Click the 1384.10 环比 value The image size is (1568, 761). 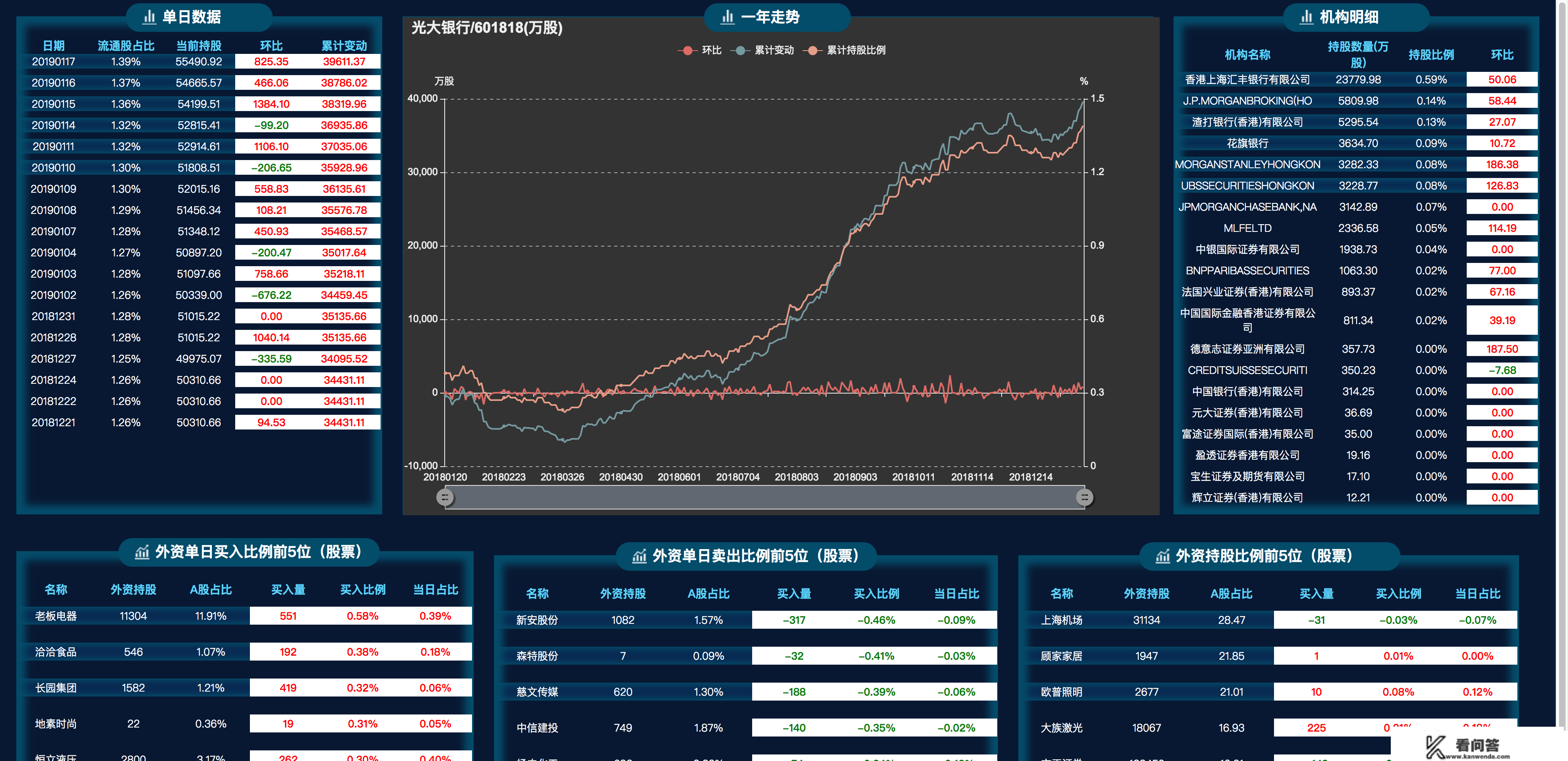click(x=271, y=104)
